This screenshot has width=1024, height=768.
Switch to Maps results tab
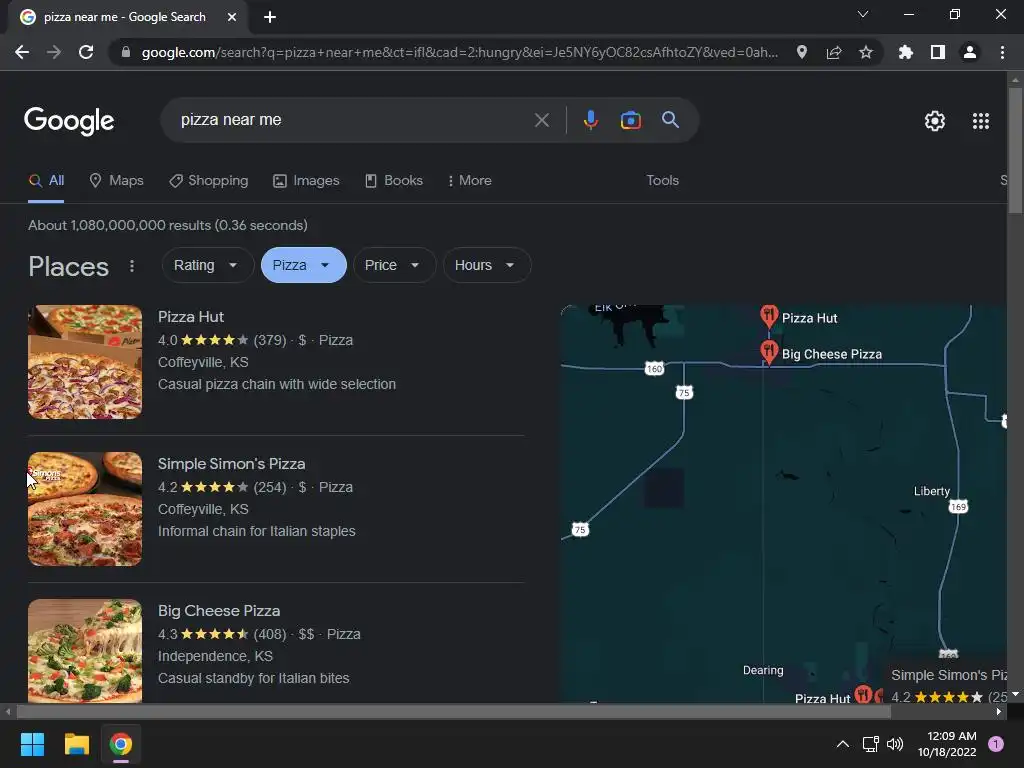[116, 181]
